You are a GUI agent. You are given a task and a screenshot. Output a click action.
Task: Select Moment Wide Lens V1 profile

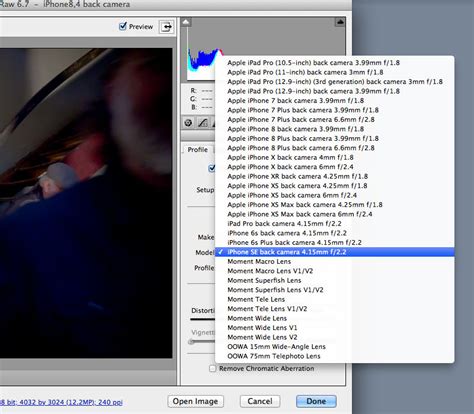pyautogui.click(x=335, y=328)
